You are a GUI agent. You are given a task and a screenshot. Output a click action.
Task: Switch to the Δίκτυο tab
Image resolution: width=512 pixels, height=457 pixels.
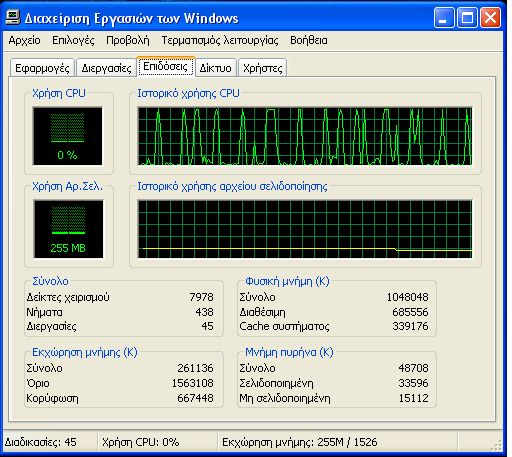216,68
